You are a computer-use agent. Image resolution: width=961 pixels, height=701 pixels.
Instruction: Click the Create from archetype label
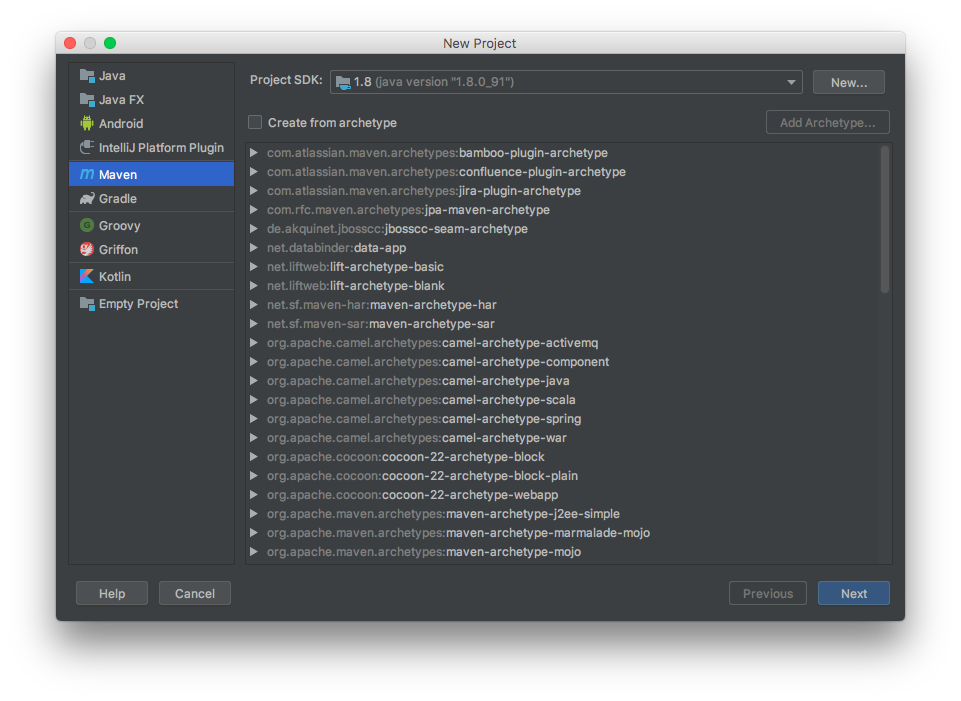tap(332, 123)
